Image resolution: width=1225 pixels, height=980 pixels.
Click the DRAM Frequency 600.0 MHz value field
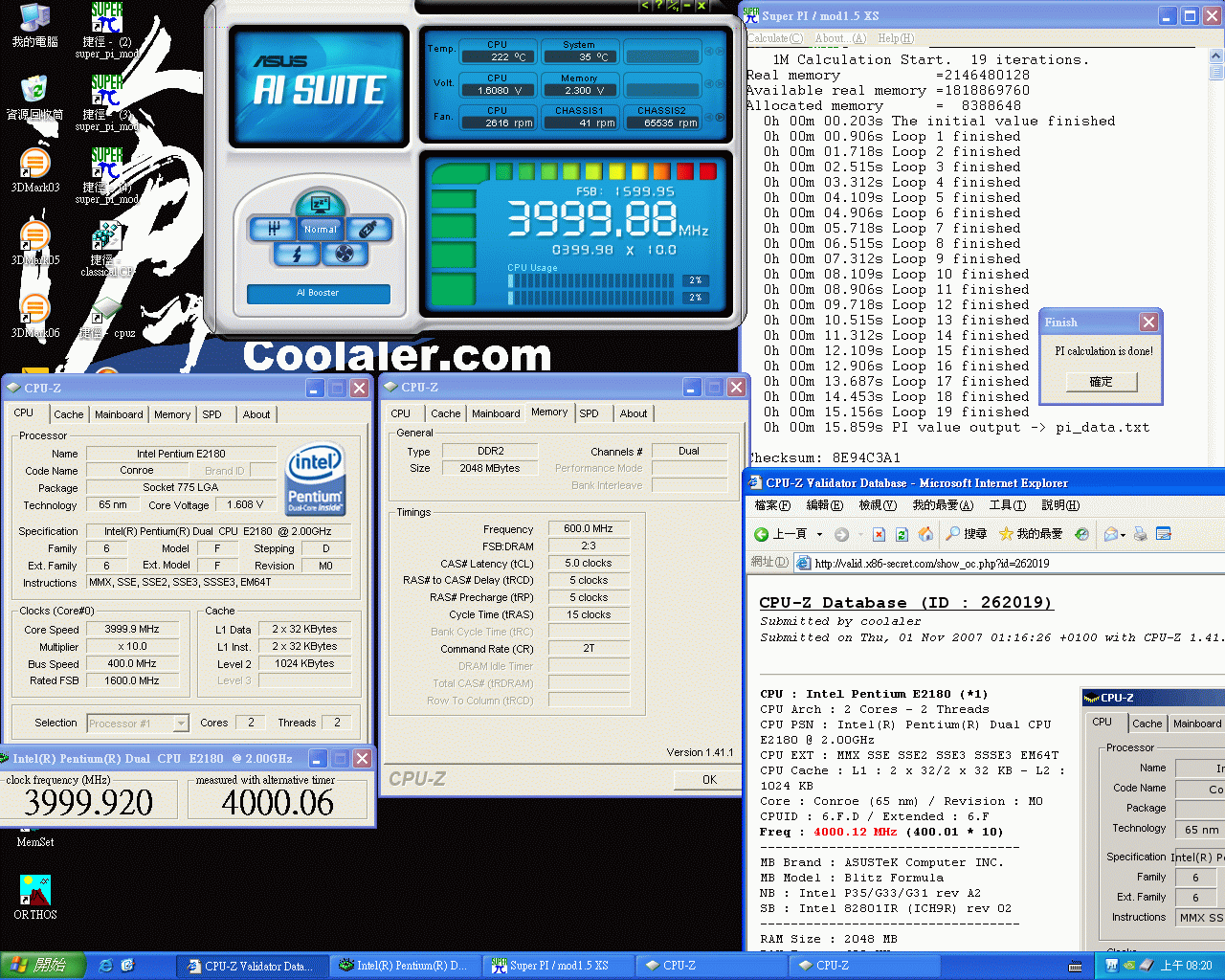tap(589, 528)
